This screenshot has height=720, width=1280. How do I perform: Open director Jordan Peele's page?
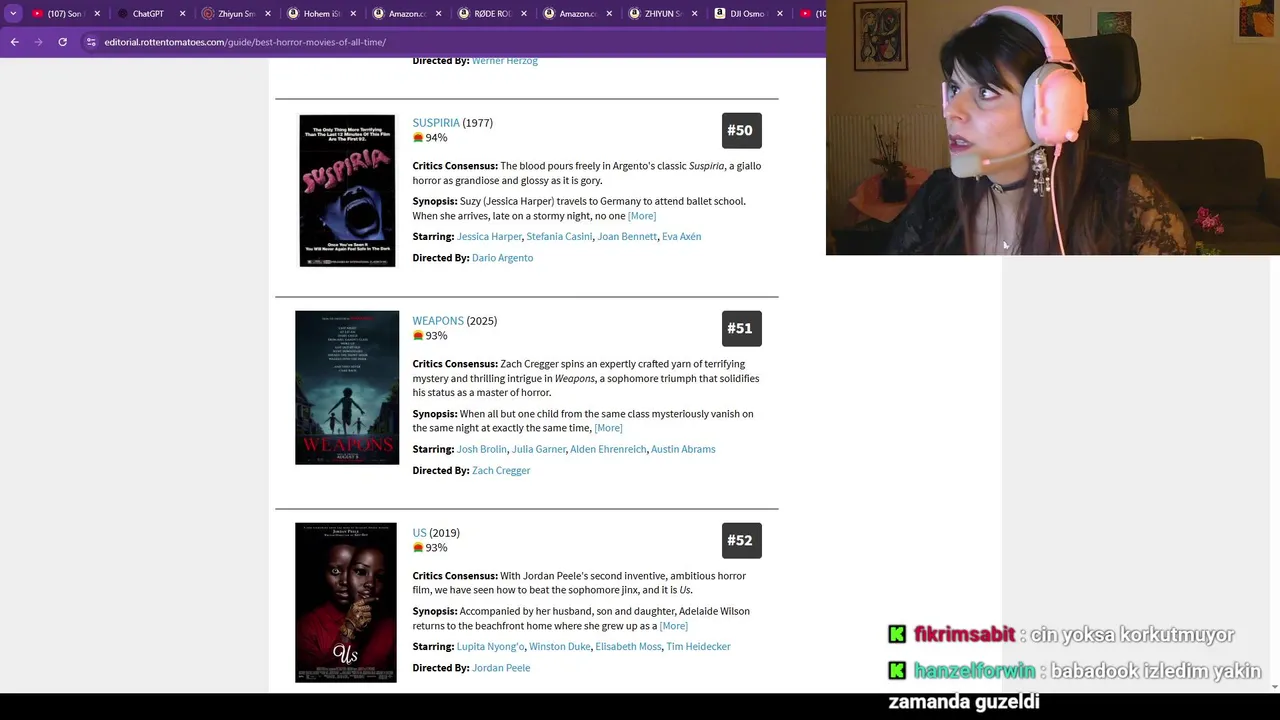coord(501,668)
